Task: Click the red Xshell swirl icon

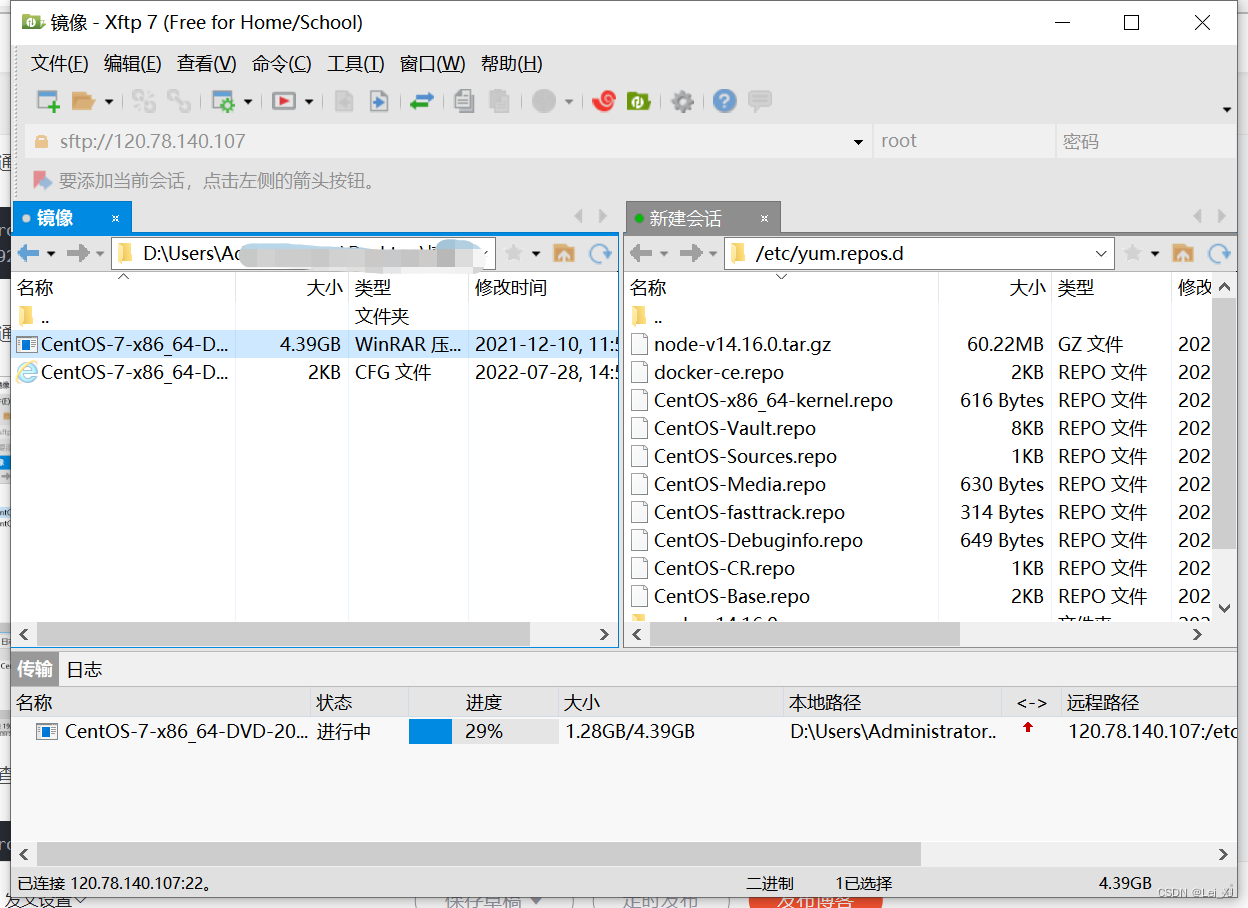Action: [603, 101]
